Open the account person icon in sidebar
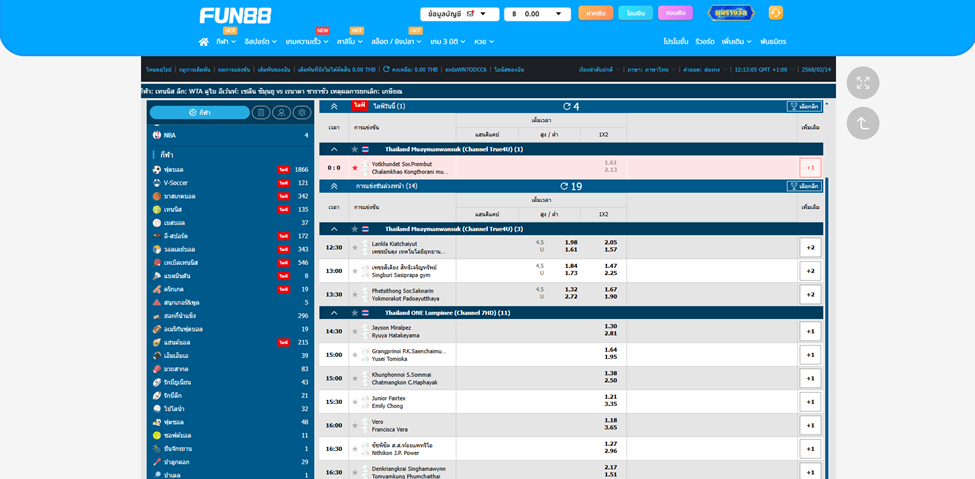Image resolution: width=975 pixels, height=479 pixels. [x=281, y=113]
